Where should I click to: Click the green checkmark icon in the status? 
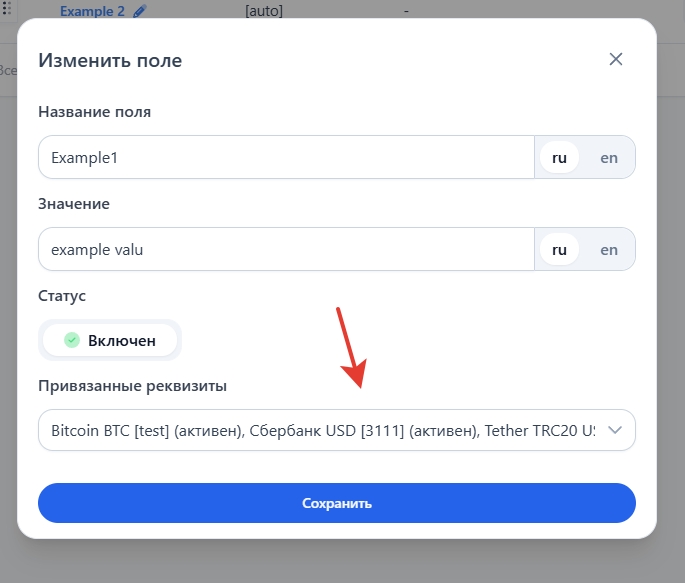(72, 340)
